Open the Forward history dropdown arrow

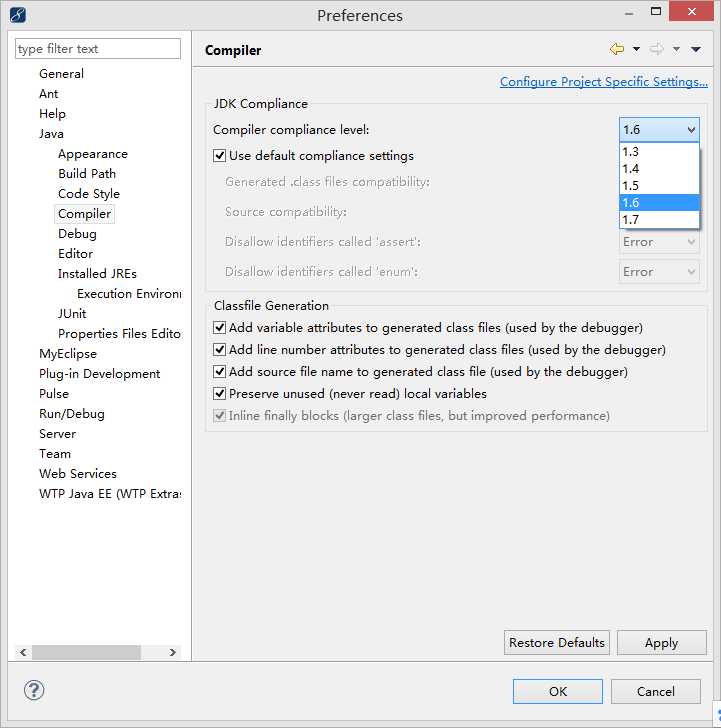click(x=676, y=49)
